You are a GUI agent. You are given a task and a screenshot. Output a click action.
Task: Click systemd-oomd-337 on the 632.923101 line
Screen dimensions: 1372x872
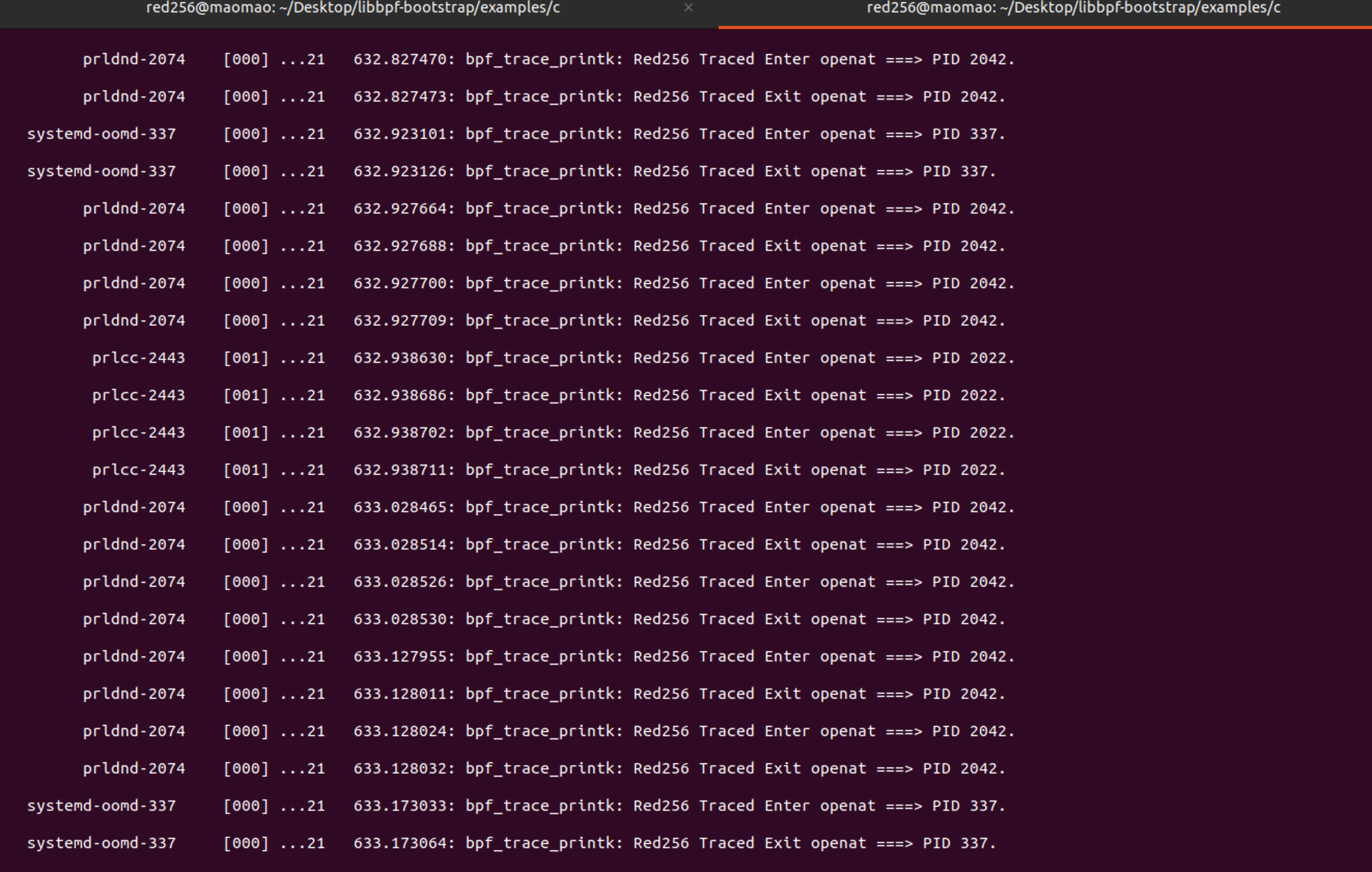tap(102, 134)
